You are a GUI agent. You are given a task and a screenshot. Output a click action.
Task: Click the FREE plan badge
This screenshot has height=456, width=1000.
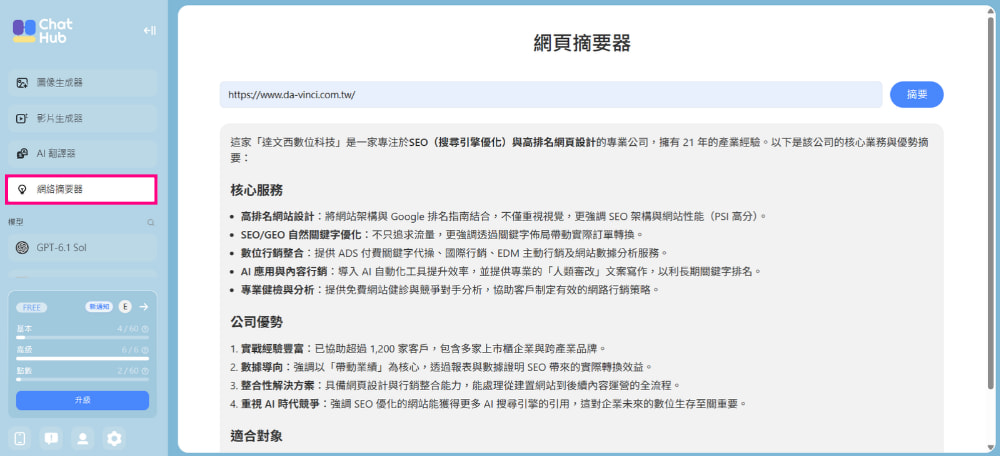(31, 307)
